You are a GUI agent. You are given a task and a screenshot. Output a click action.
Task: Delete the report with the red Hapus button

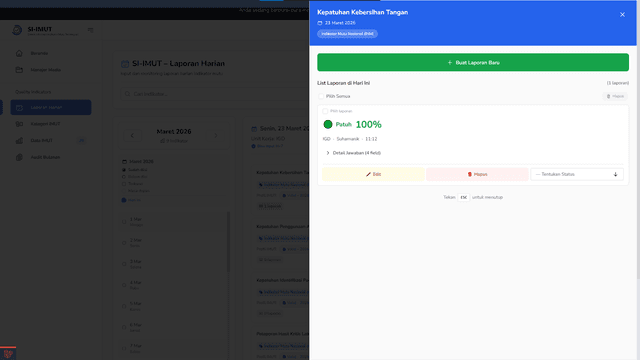tap(477, 174)
